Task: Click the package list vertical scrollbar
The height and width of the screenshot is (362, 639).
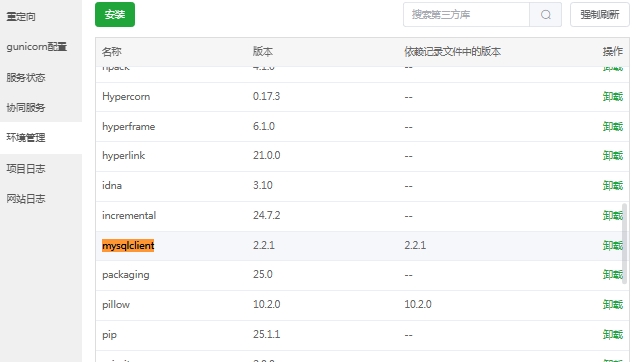Action: (624, 244)
